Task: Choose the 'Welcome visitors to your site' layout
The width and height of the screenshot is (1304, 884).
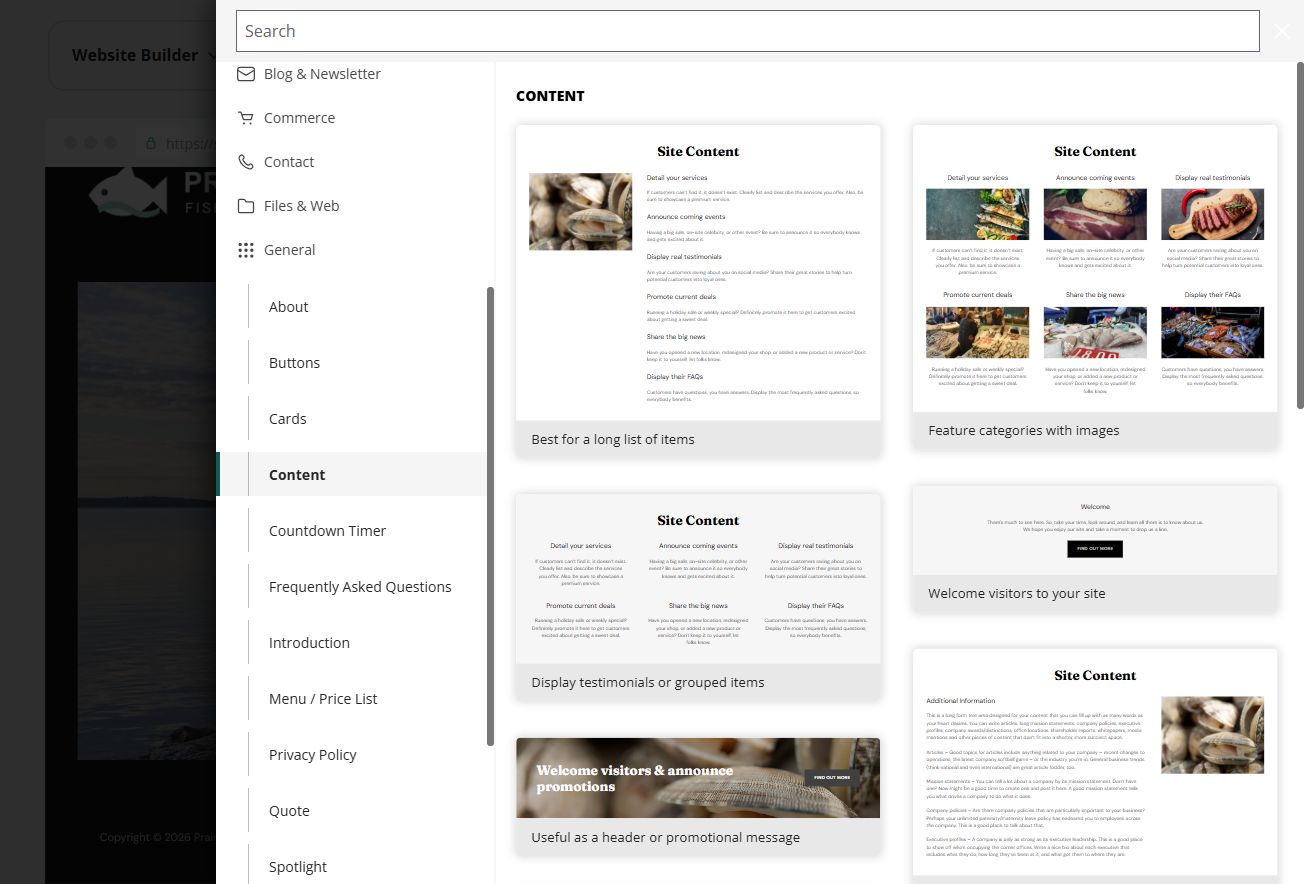Action: coord(1095,548)
